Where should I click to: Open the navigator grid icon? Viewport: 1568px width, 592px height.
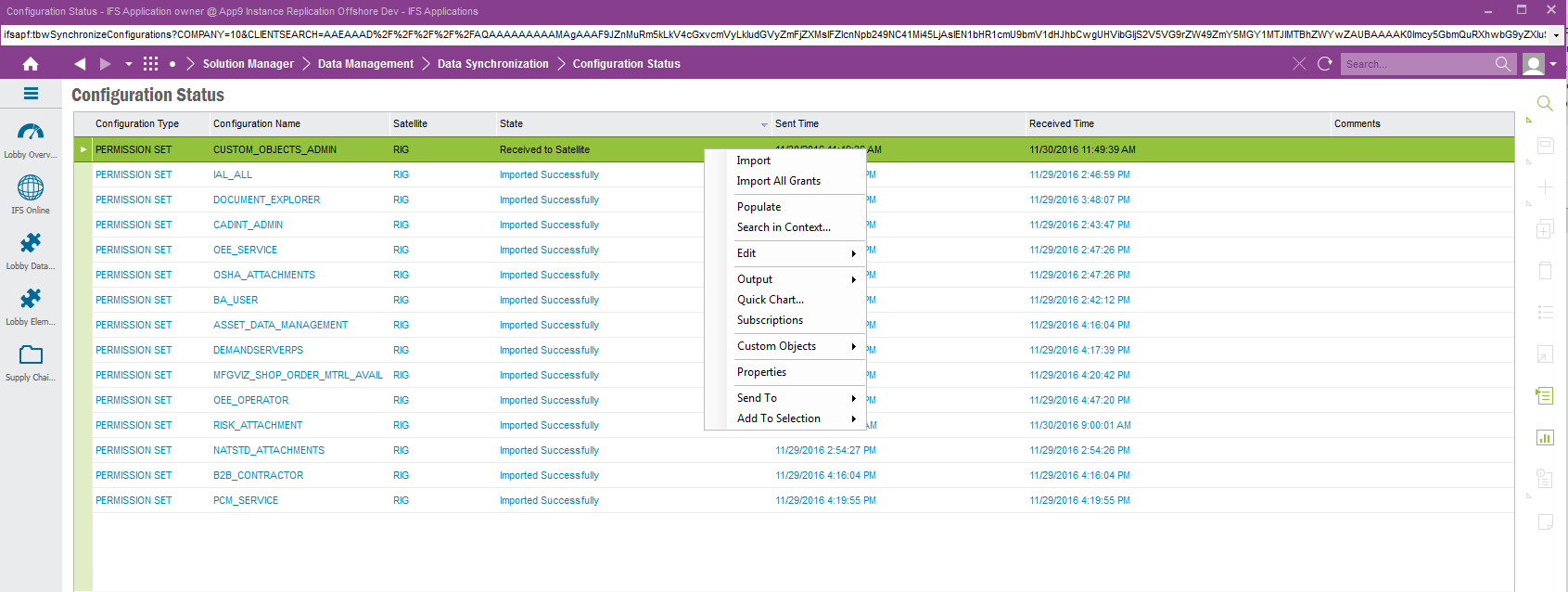[150, 64]
